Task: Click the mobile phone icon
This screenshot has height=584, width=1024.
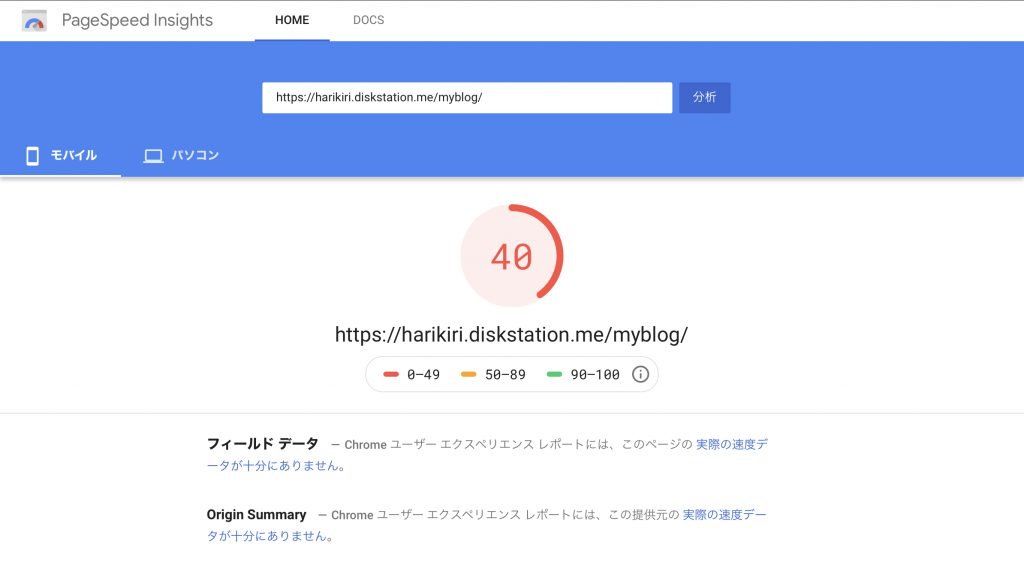Action: [x=32, y=155]
